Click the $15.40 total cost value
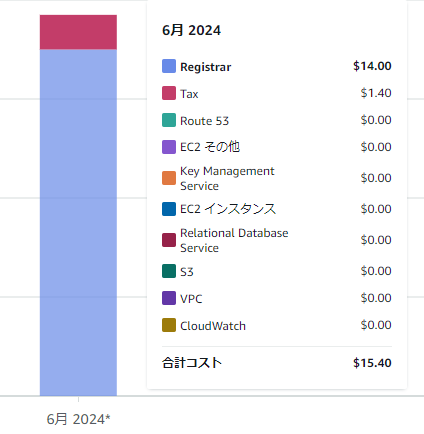Viewport: 424px width, 434px height. [372, 363]
